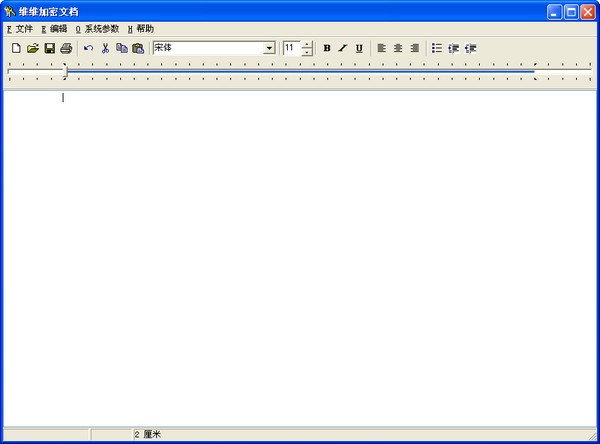
Task: Open the 系统参数 menu
Action: point(97,29)
